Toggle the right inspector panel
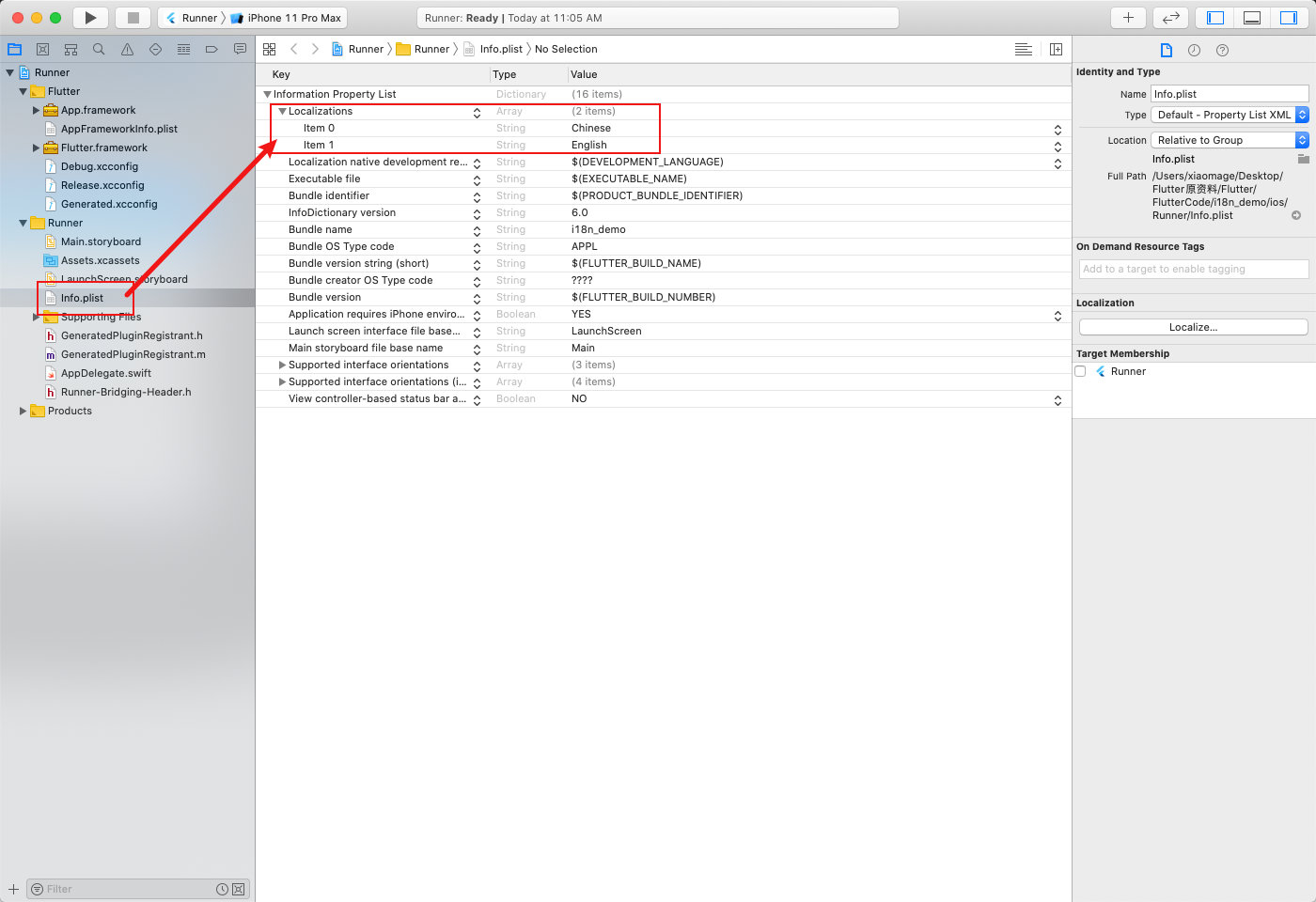This screenshot has height=902, width=1316. coord(1289,18)
